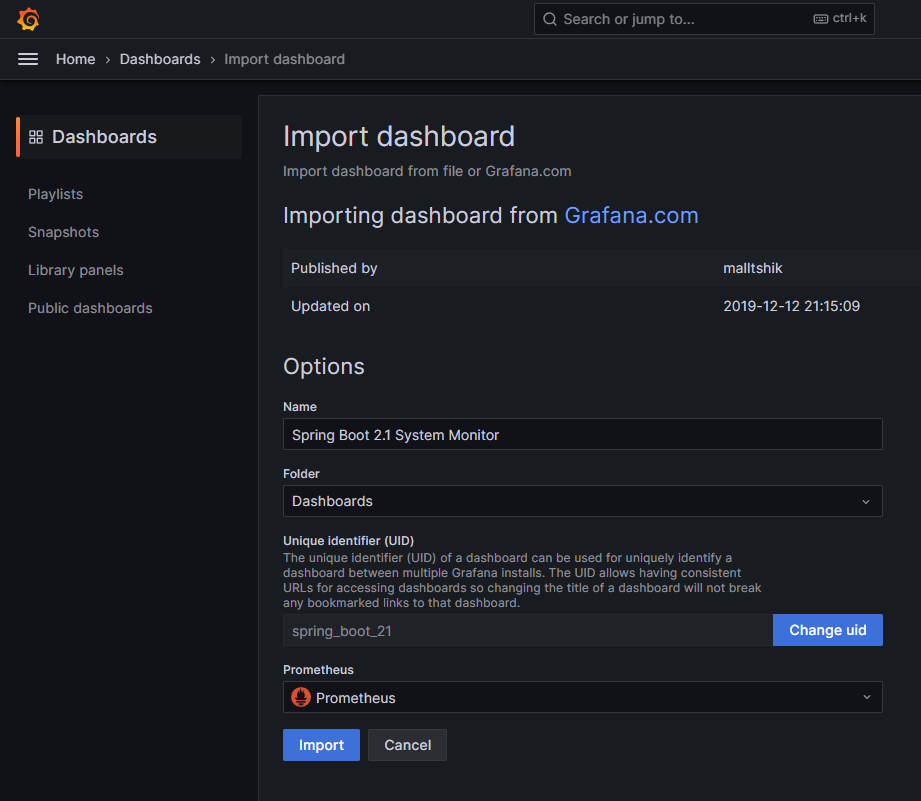Select Dashboards in the sidebar

click(129, 137)
